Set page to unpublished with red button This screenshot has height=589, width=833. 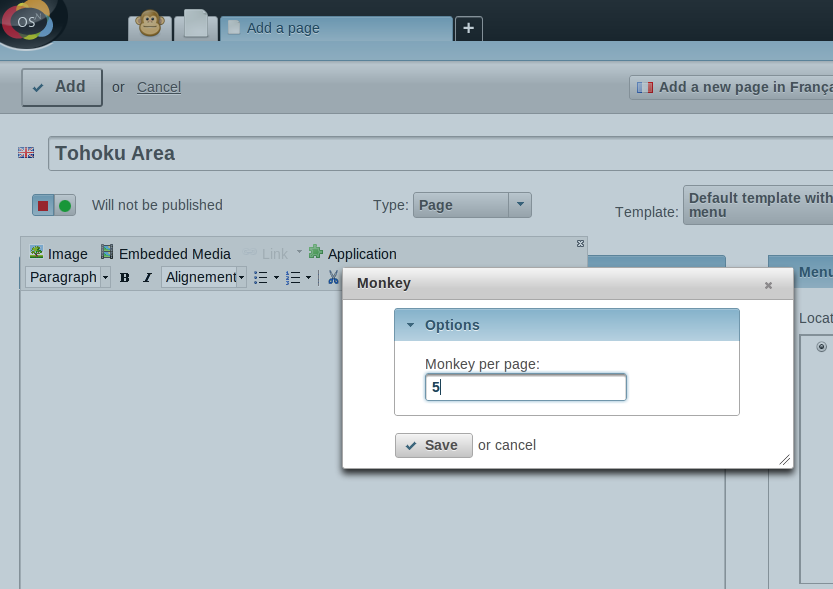click(x=43, y=205)
